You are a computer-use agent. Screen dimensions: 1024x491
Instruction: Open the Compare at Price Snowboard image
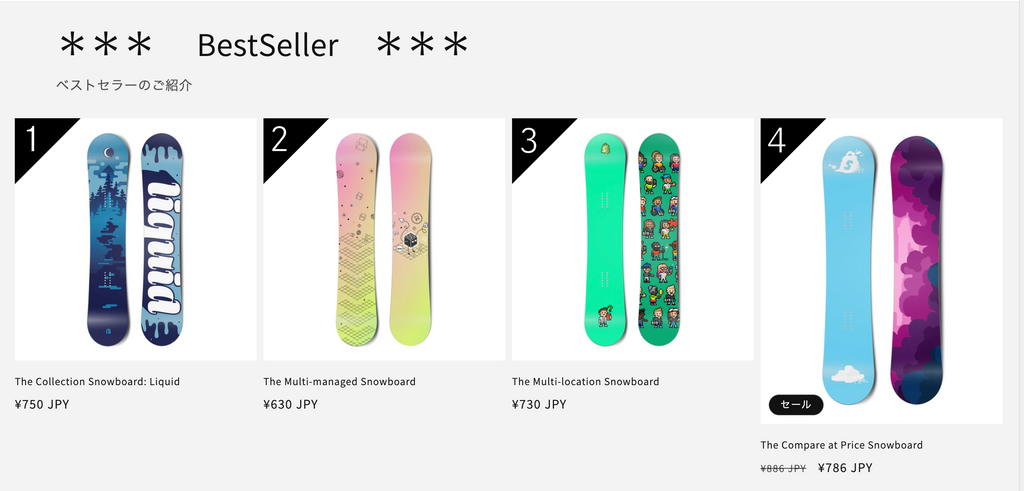click(882, 271)
